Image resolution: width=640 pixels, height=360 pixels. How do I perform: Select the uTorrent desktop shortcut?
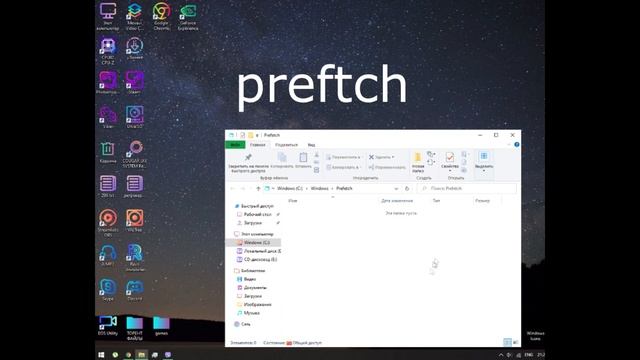click(x=134, y=49)
